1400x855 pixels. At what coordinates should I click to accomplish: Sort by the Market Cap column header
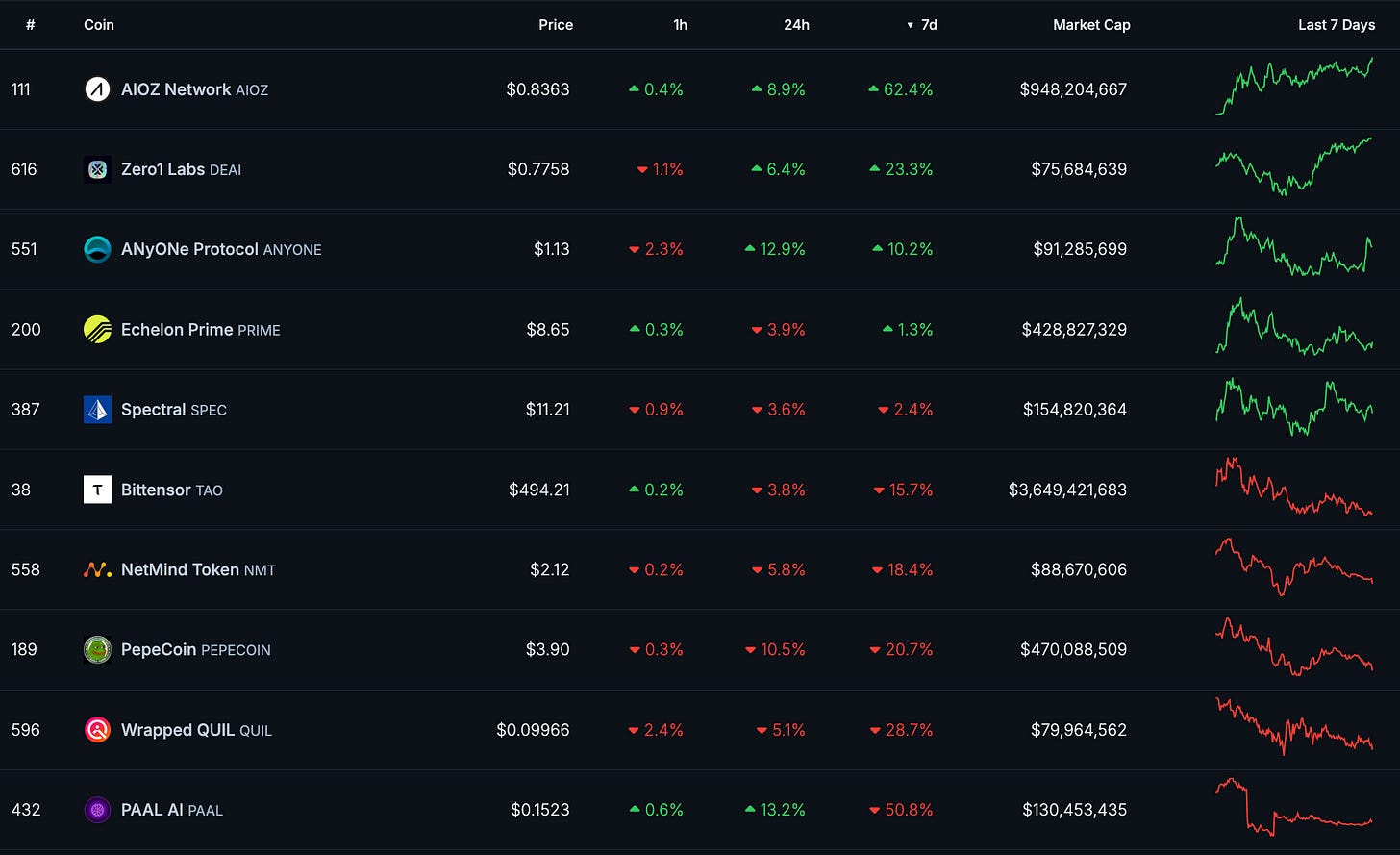1091,25
